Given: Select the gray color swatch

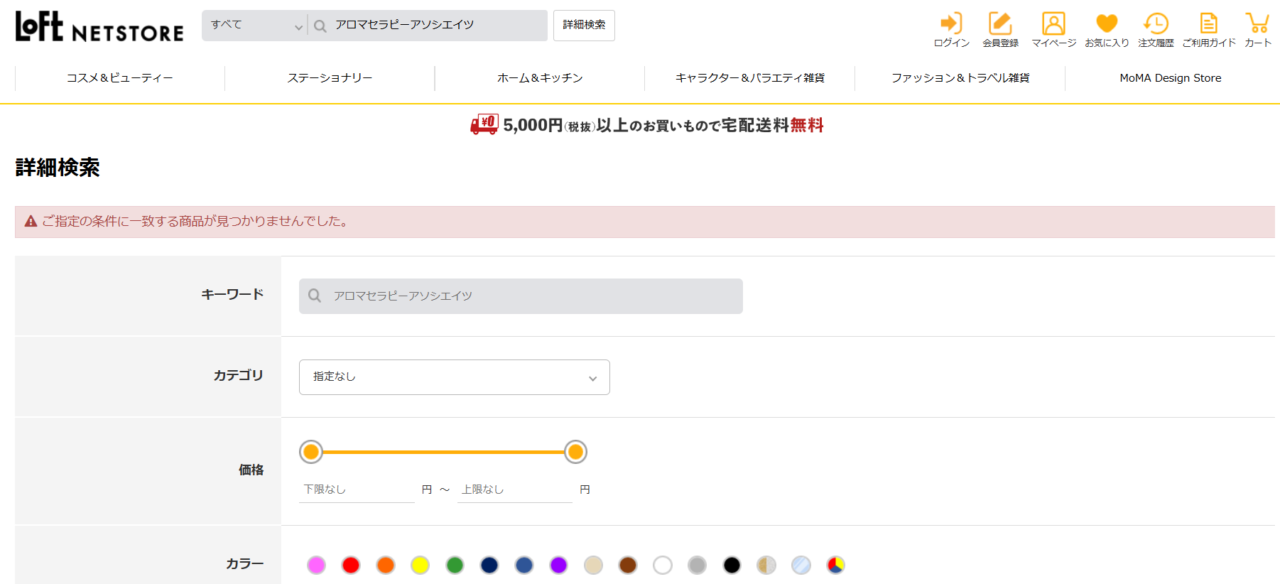Looking at the screenshot, I should tap(697, 565).
